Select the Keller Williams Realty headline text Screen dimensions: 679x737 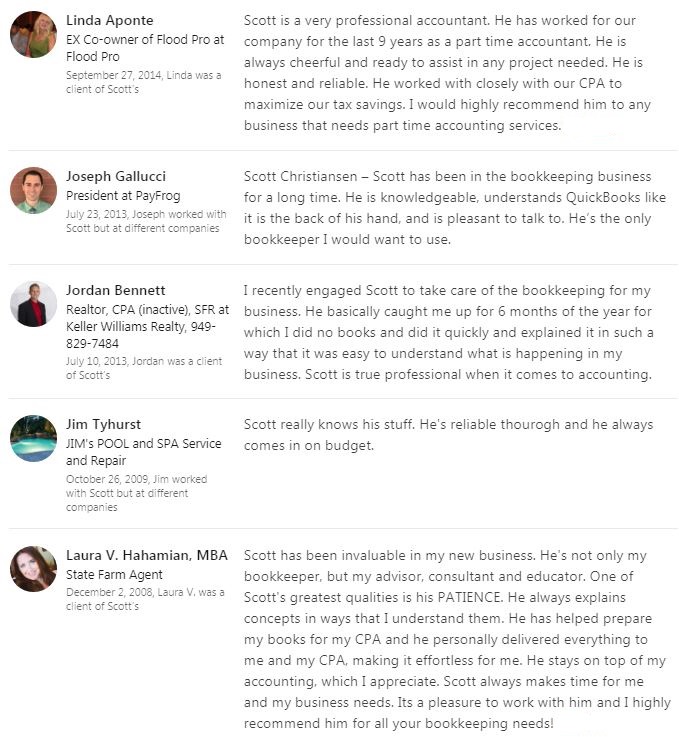[x=147, y=326]
